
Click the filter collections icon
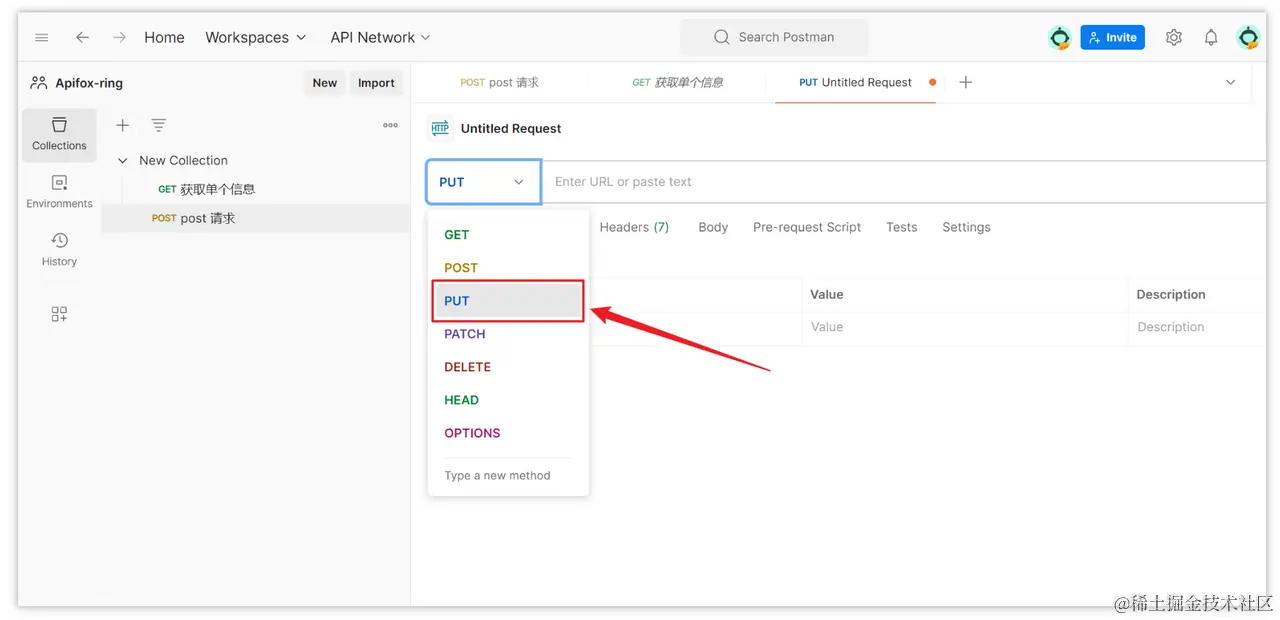[x=158, y=125]
